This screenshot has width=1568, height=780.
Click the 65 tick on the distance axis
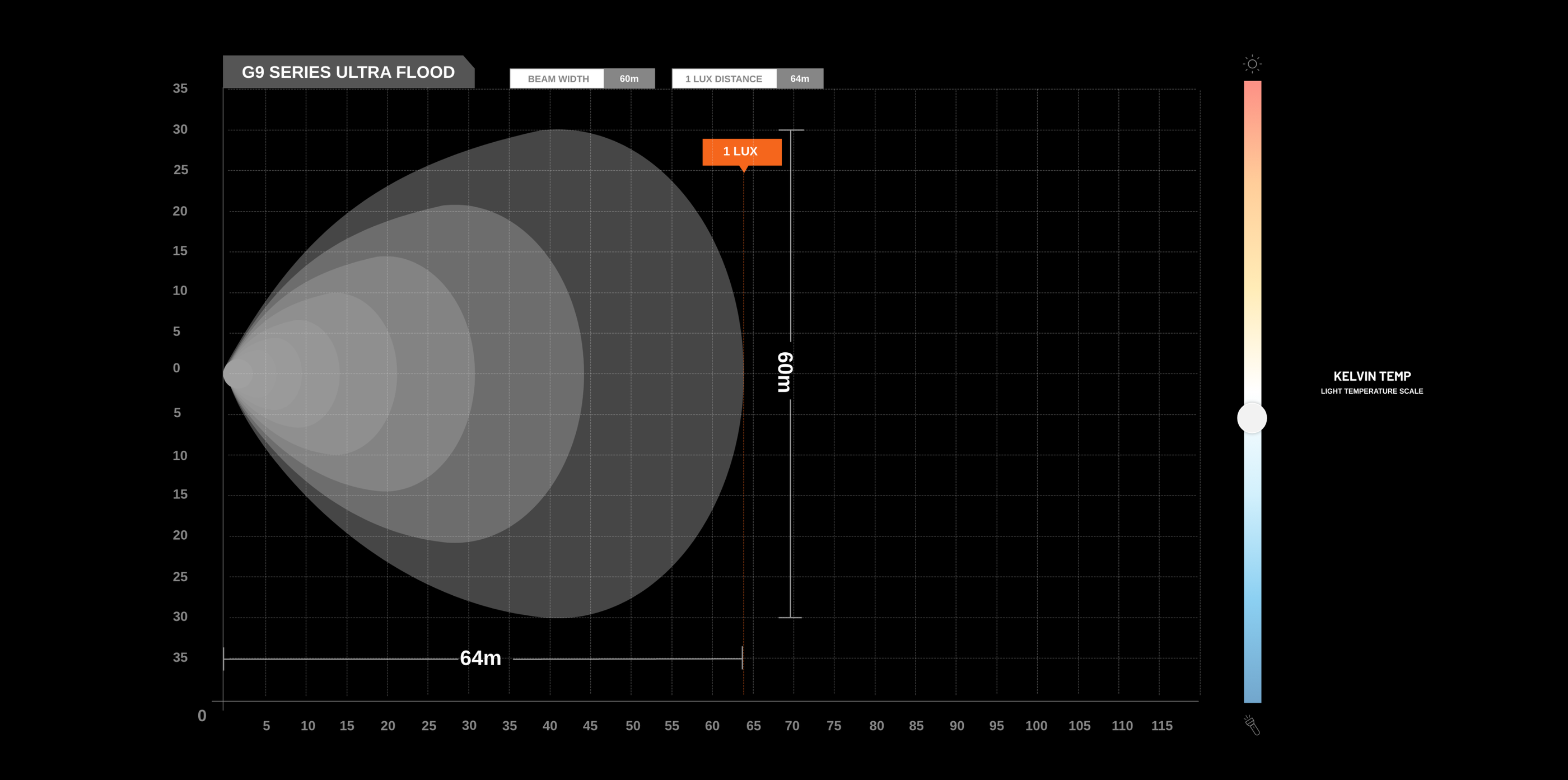click(753, 726)
